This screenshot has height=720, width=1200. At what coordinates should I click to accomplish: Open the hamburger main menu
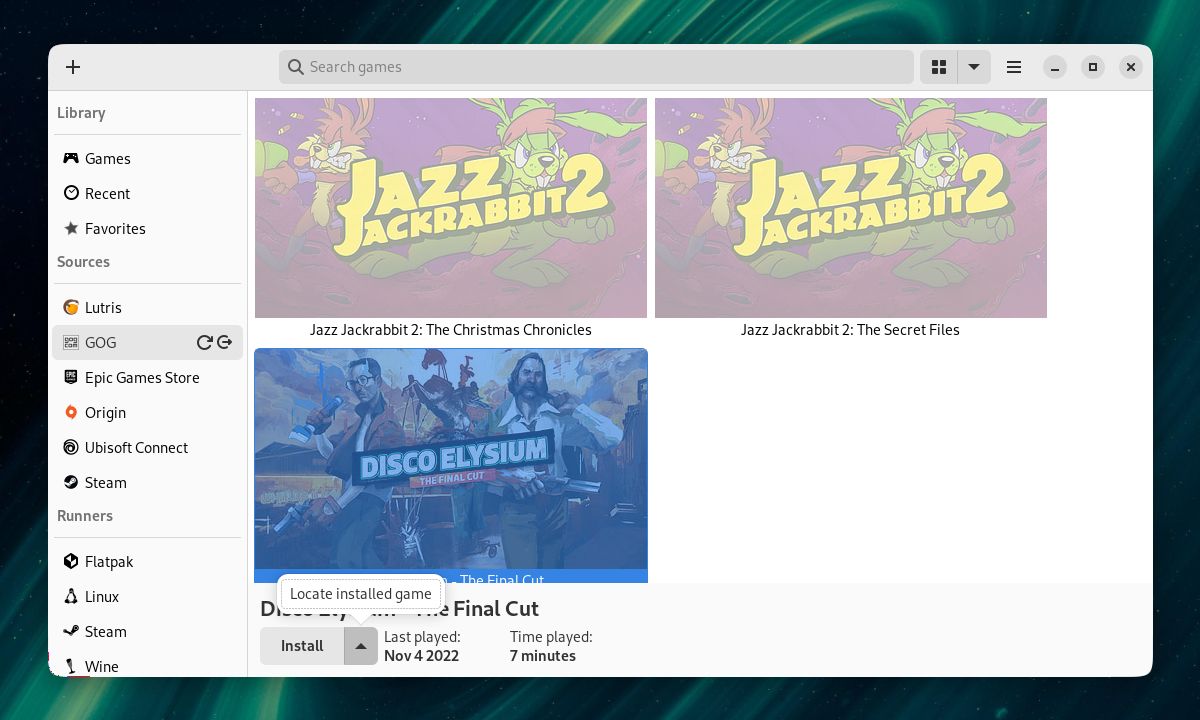click(x=1014, y=67)
